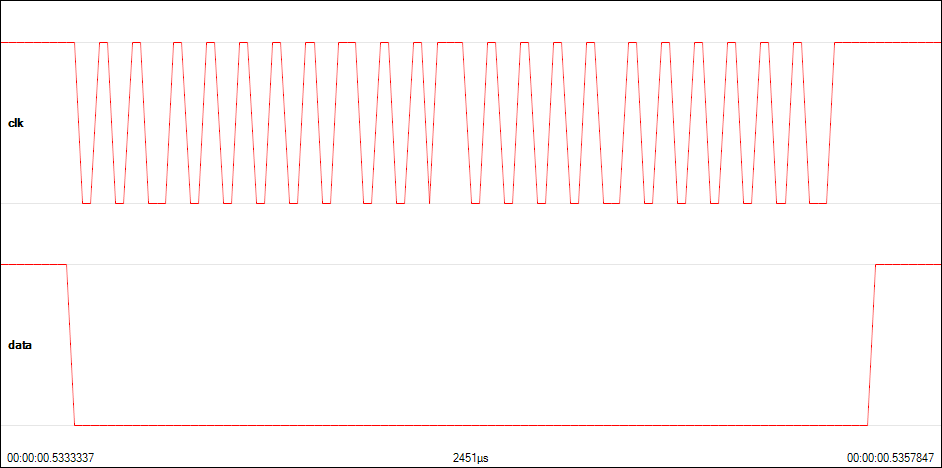Click the 2451µs duration label
Image resolution: width=942 pixels, height=468 pixels.
[470, 458]
